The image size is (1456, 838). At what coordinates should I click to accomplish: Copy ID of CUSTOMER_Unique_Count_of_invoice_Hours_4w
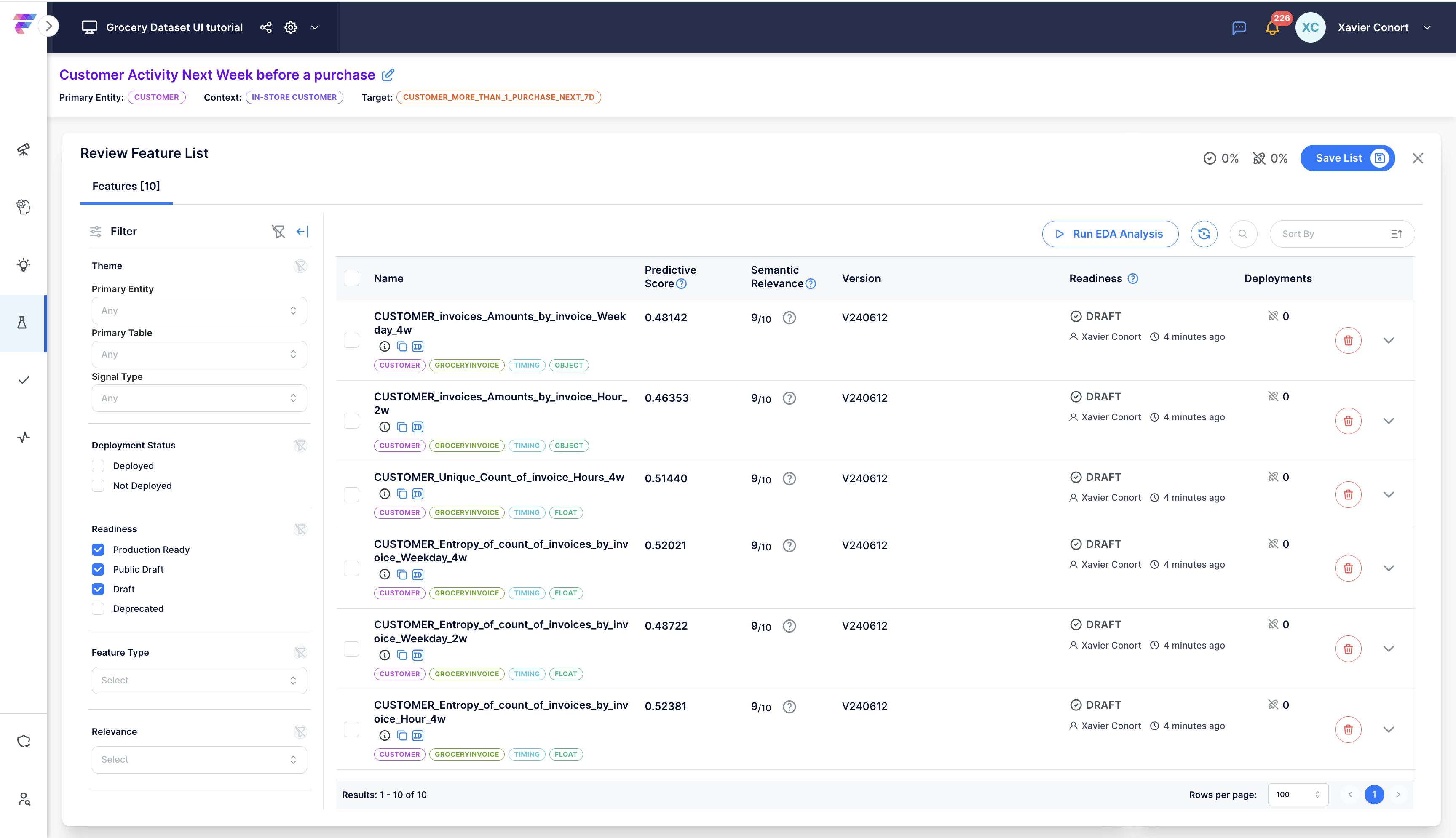pos(418,494)
